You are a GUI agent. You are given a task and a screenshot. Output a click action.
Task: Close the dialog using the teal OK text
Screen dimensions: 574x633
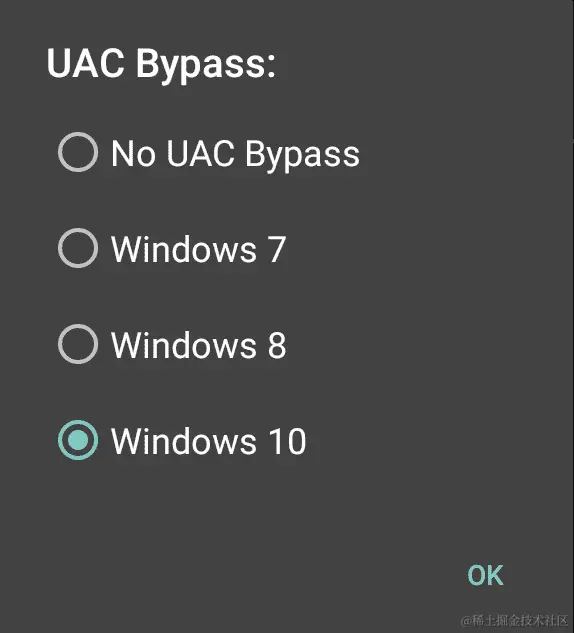click(485, 575)
